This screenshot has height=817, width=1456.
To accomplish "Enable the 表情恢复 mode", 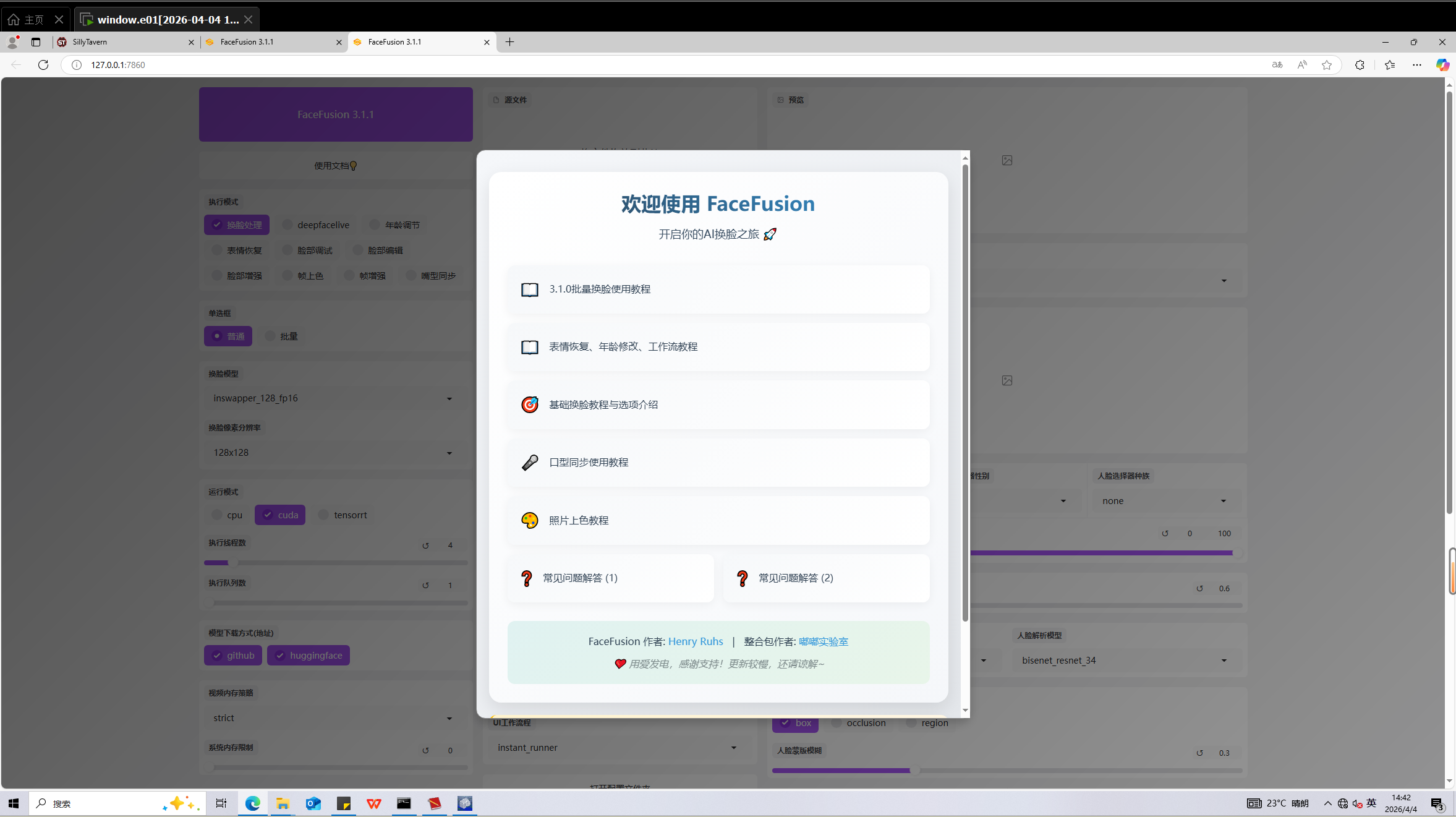I will (x=237, y=250).
